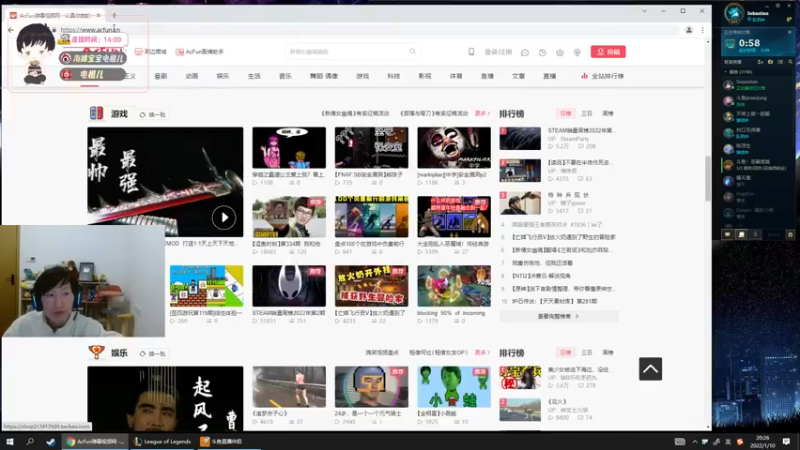
Task: Open the 舞蹈·偶像 navigation category
Action: pos(323,76)
